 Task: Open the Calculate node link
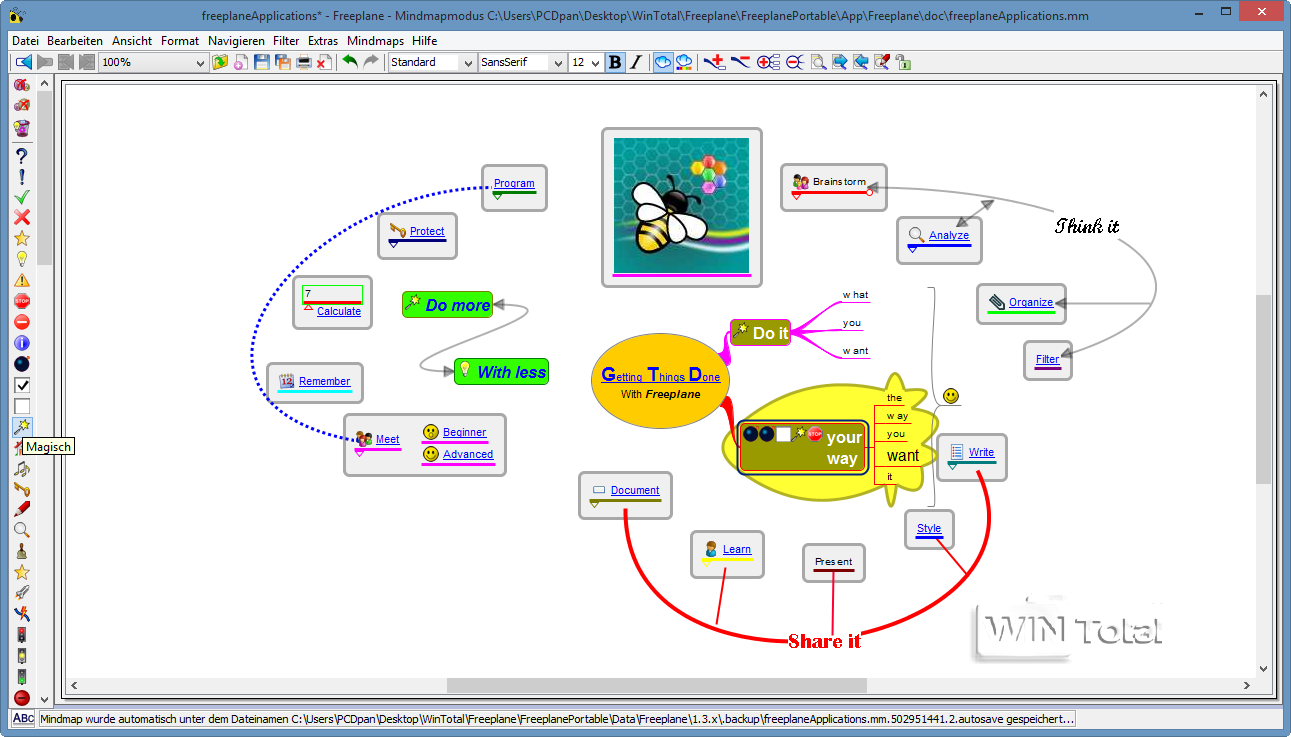(339, 311)
